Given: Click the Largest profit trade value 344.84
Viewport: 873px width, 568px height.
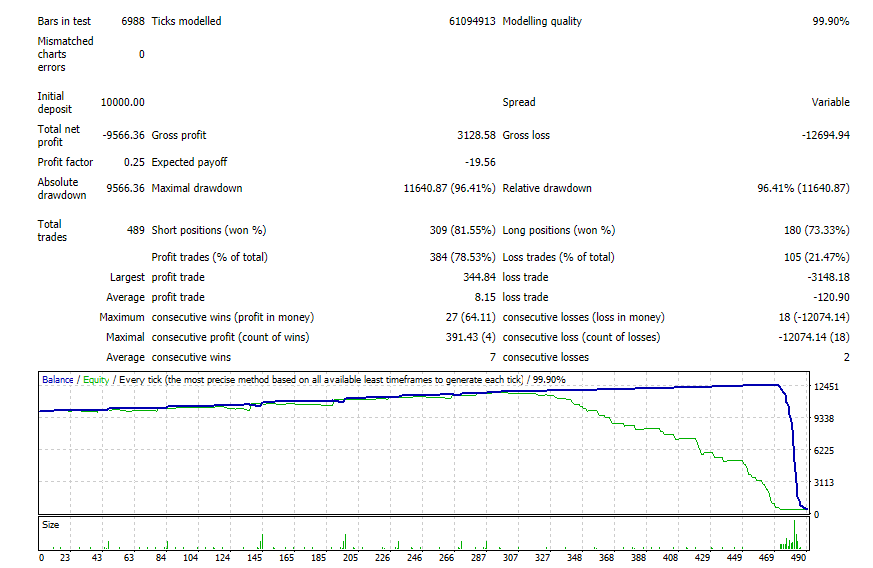Looking at the screenshot, I should (479, 277).
